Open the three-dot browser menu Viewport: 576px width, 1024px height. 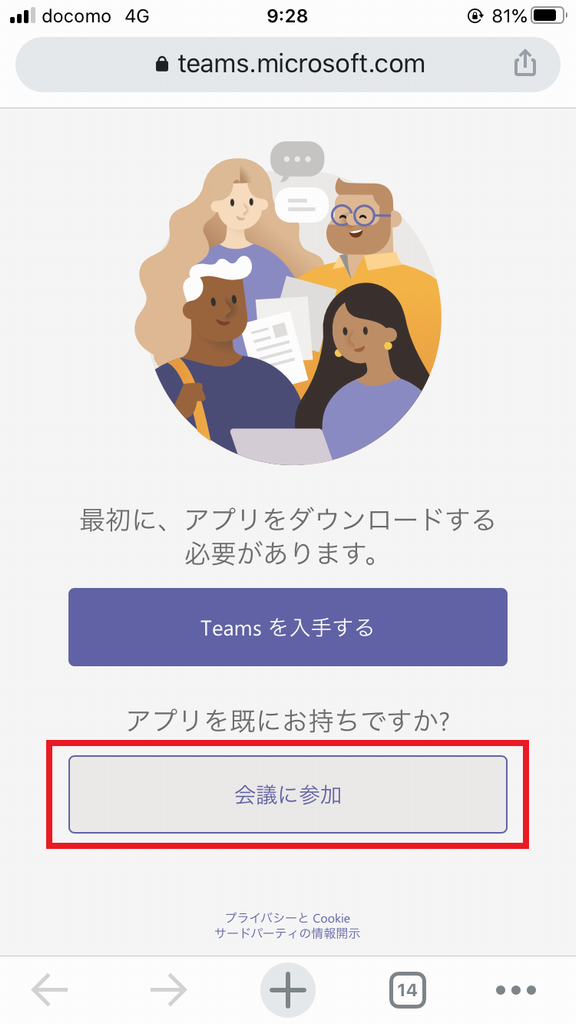tap(515, 990)
